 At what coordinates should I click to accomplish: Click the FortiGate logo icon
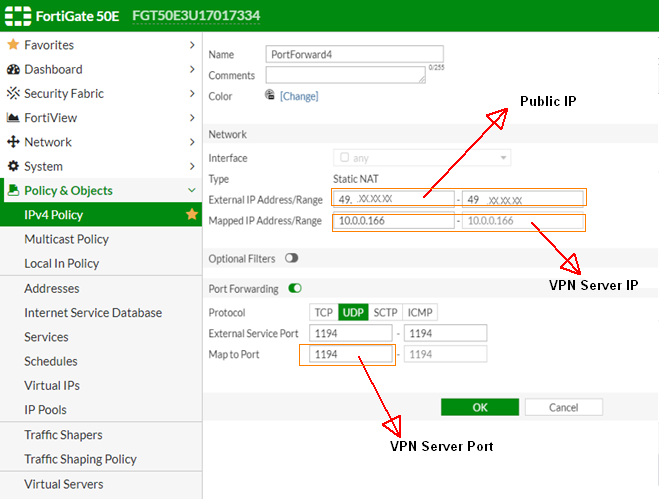[18, 16]
